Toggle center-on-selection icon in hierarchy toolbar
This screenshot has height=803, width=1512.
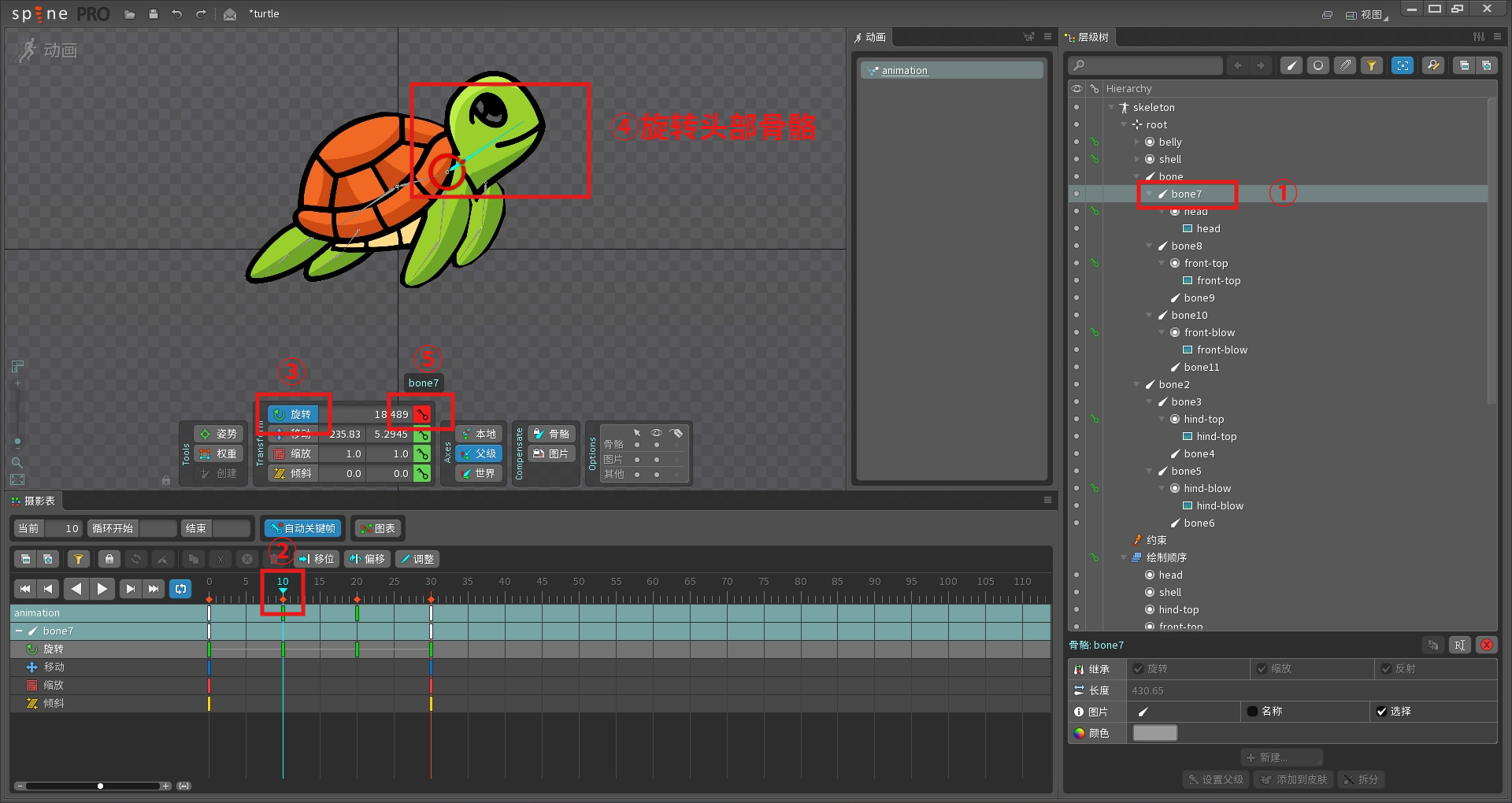1403,65
